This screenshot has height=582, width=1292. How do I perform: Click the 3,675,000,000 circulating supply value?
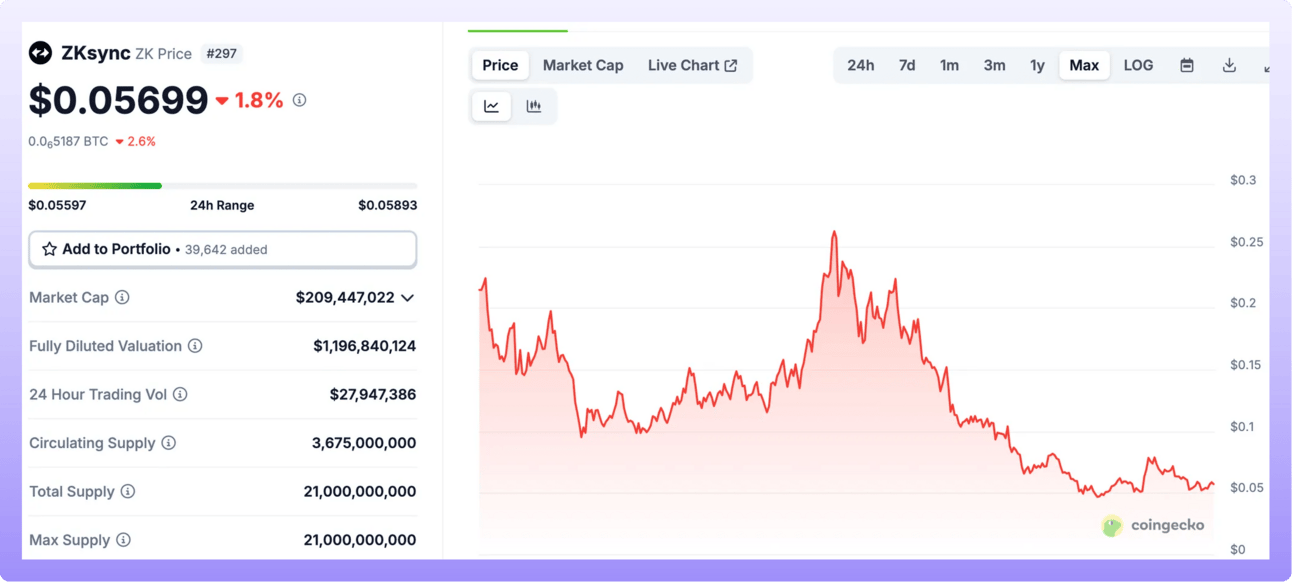[364, 443]
